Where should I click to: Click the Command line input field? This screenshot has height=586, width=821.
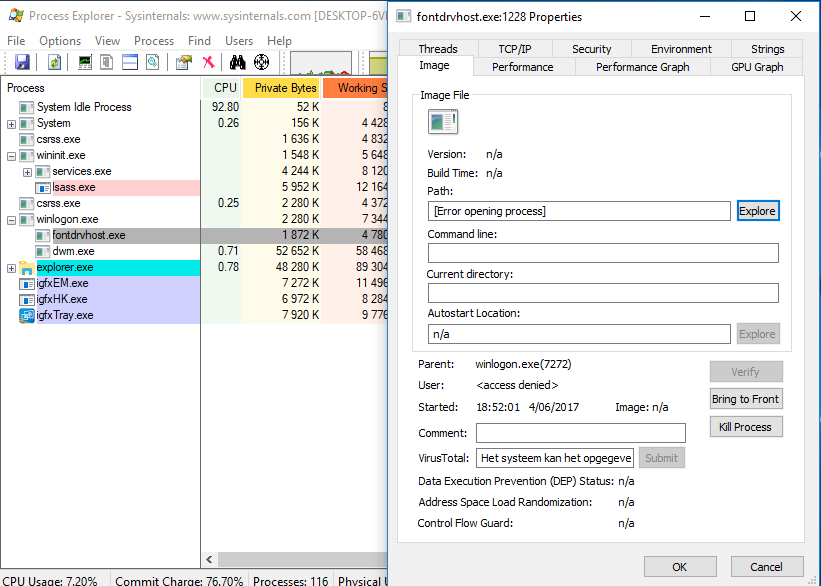[603, 253]
